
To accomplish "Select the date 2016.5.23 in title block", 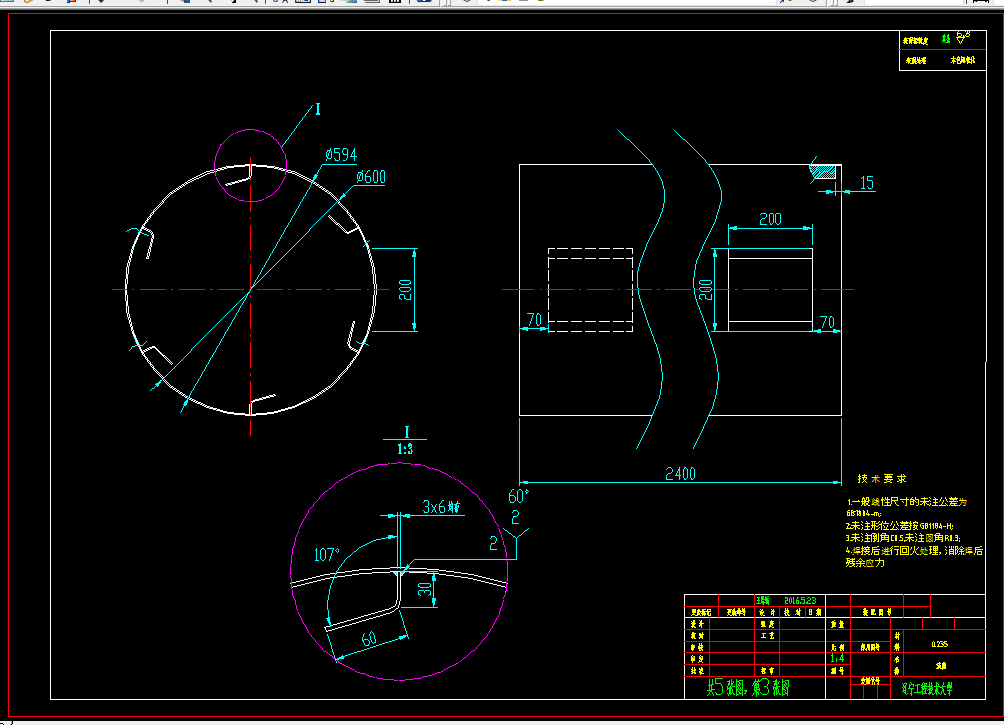I will pyautogui.click(x=800, y=601).
